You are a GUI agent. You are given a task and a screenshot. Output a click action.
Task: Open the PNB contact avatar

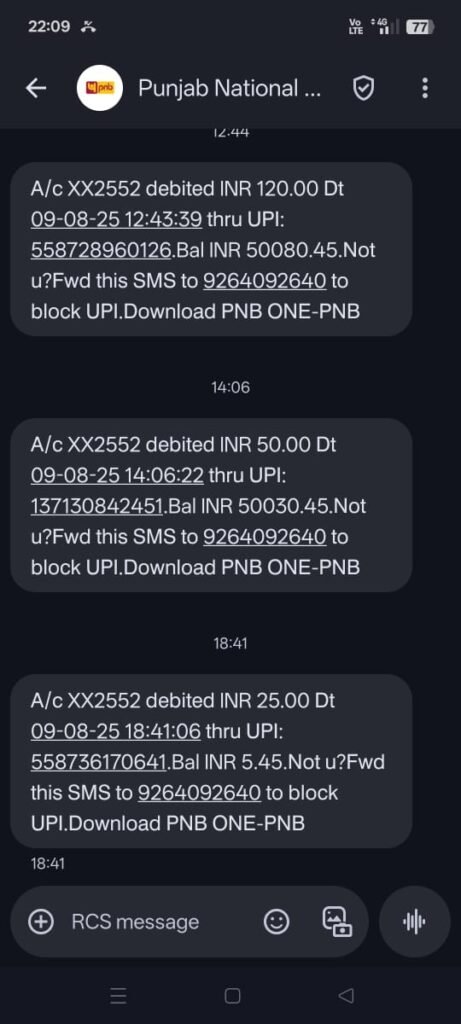pyautogui.click(x=100, y=88)
